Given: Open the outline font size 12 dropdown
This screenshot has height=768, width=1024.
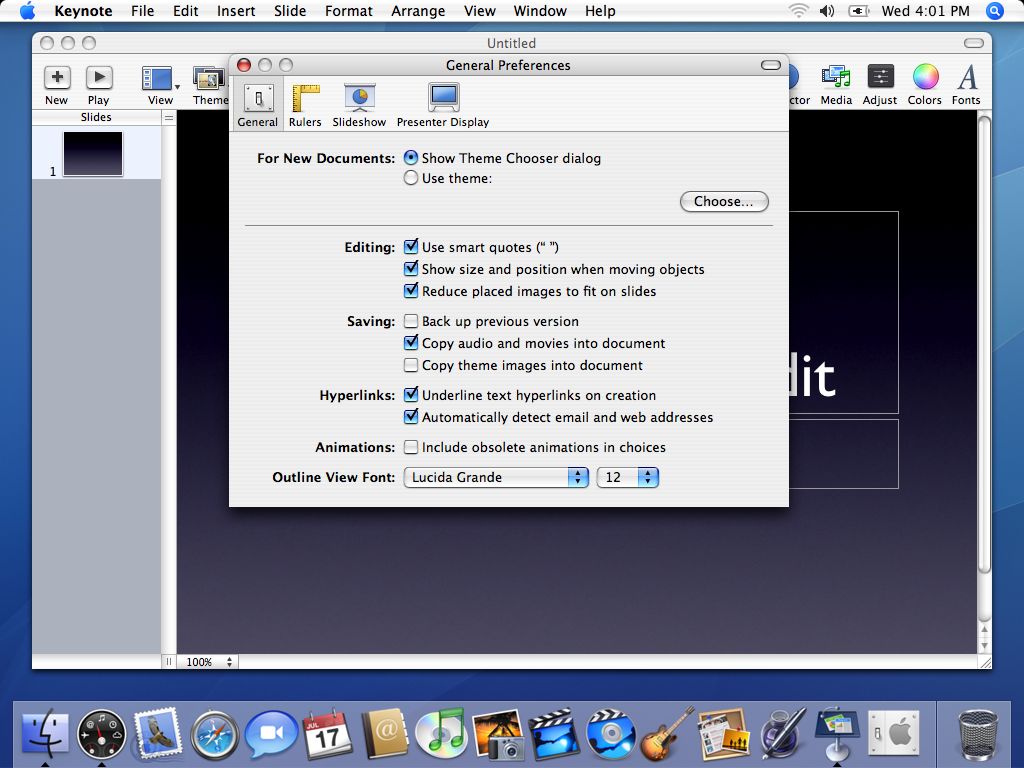Looking at the screenshot, I should coord(628,477).
